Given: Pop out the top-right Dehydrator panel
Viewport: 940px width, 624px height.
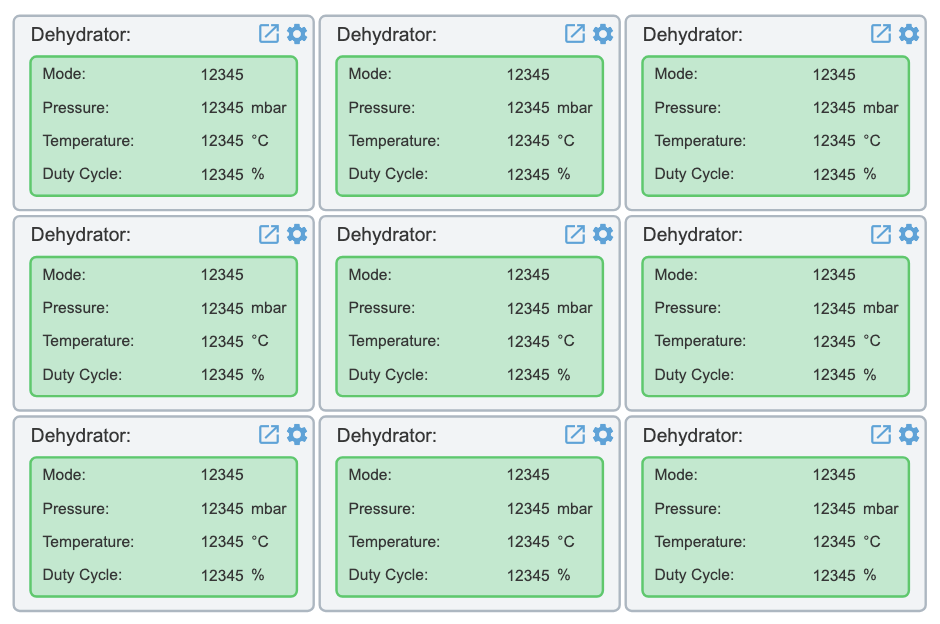Looking at the screenshot, I should (881, 34).
